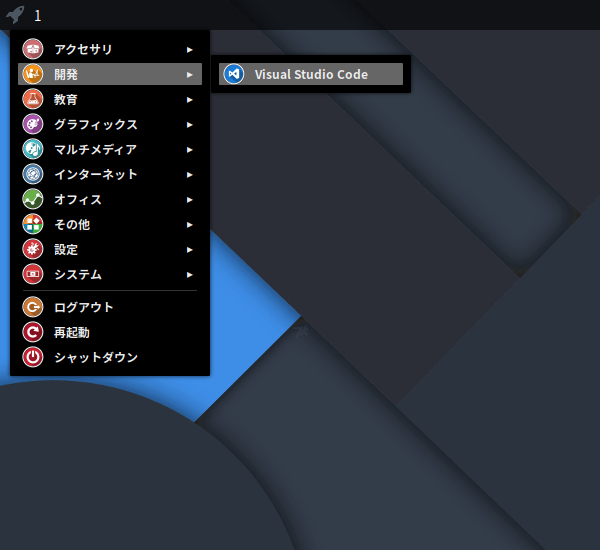Choose 再起動 from the menu
600x550 pixels.
(110, 332)
